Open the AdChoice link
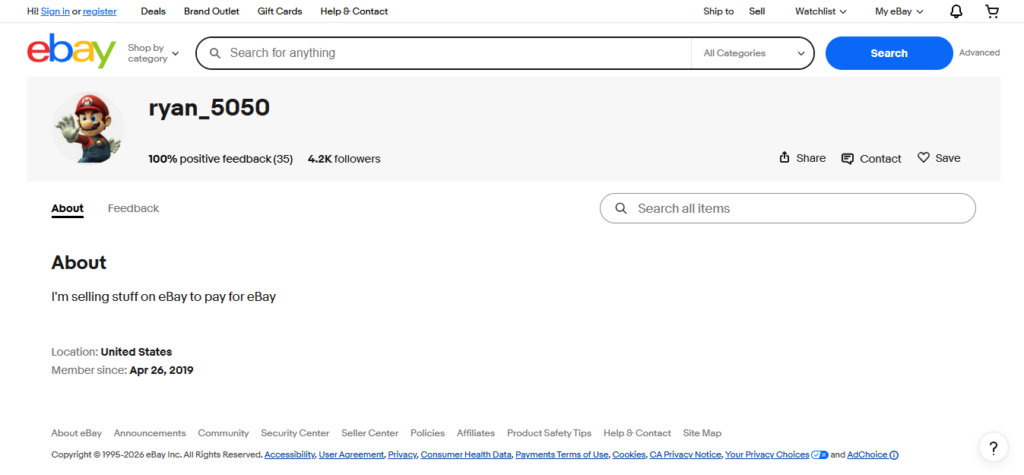The width and height of the screenshot is (1024, 475). (867, 455)
